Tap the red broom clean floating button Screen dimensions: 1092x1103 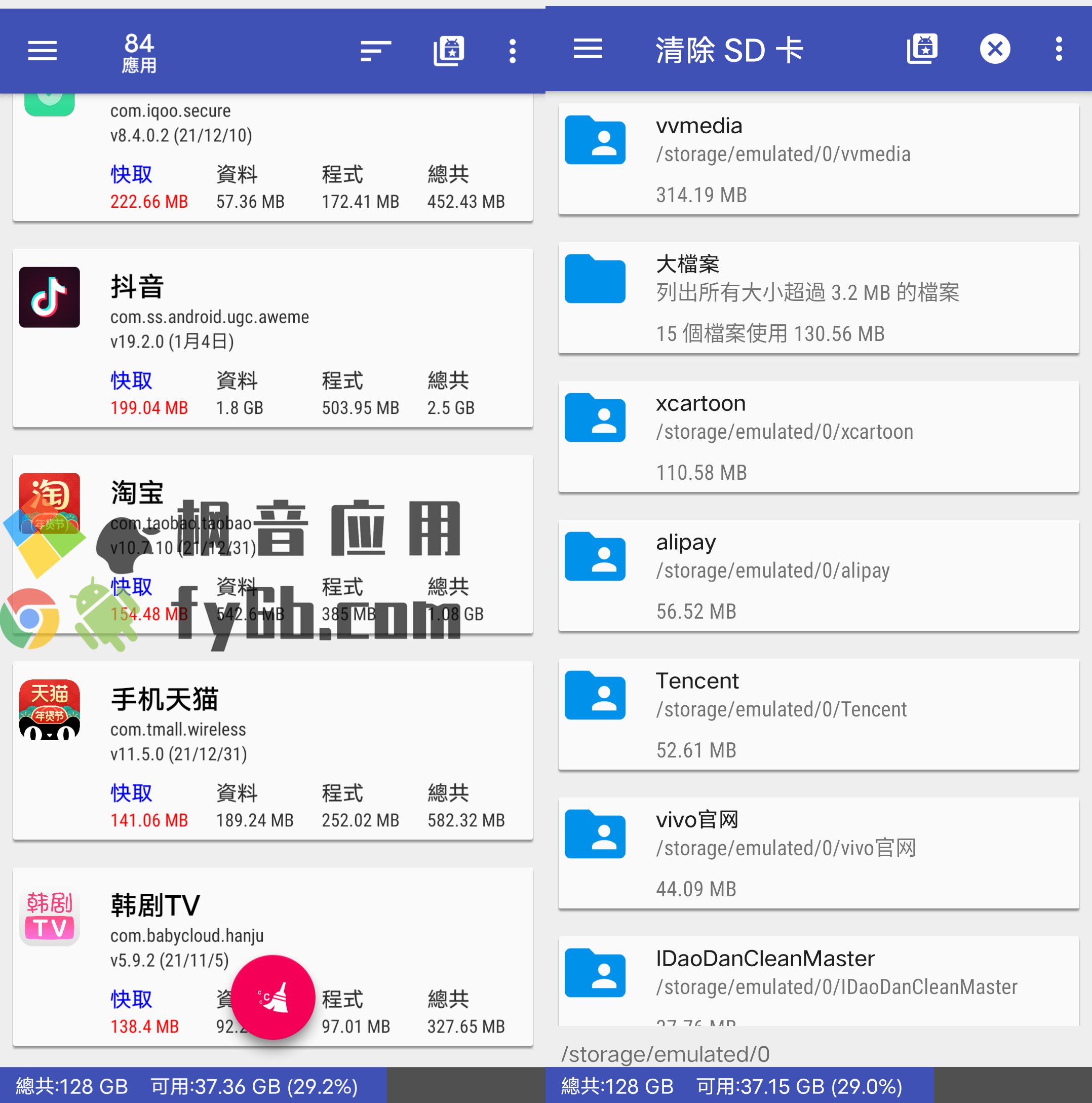pyautogui.click(x=273, y=997)
